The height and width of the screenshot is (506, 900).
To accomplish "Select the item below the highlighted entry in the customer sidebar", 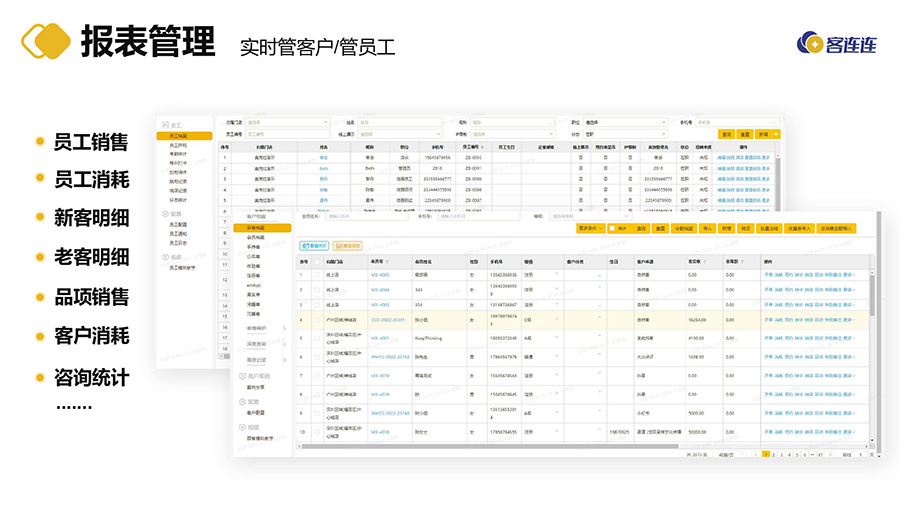I will point(256,238).
